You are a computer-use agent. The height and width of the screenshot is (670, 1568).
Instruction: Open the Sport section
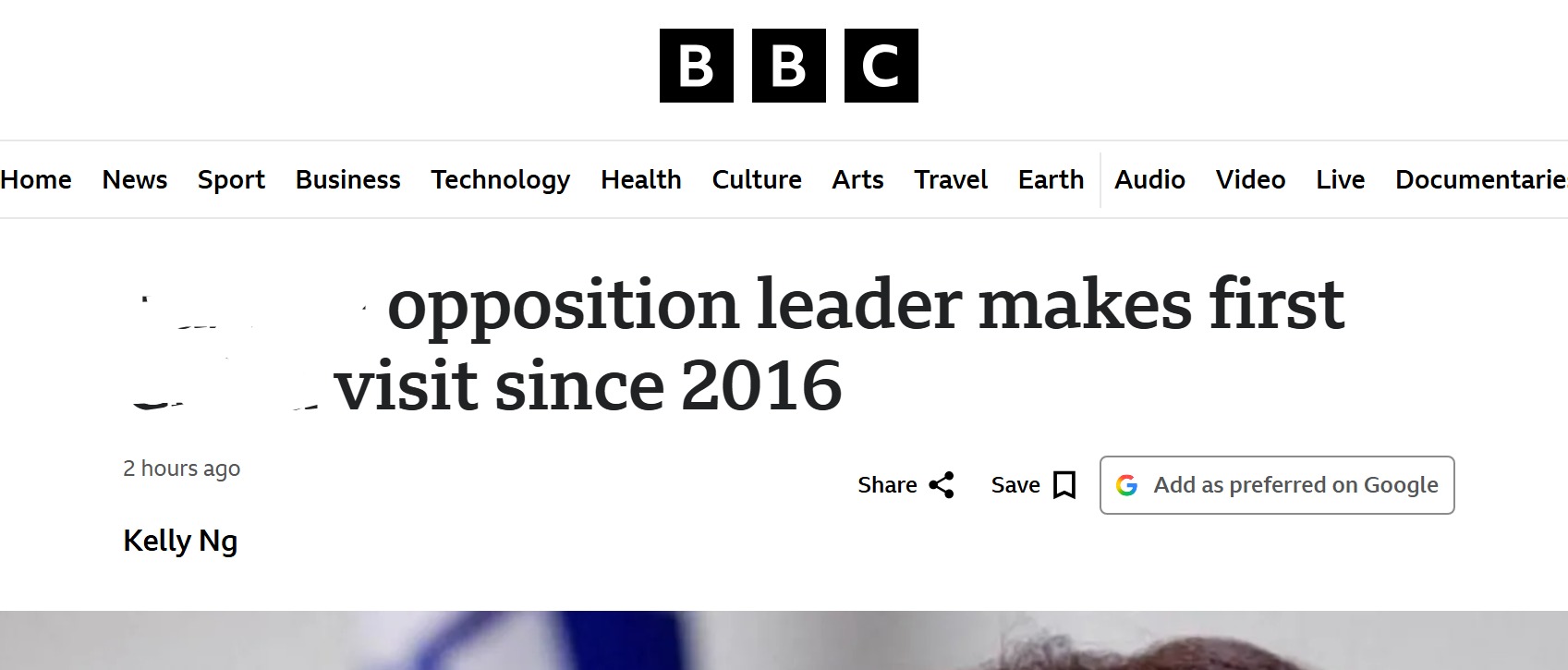pos(231,179)
